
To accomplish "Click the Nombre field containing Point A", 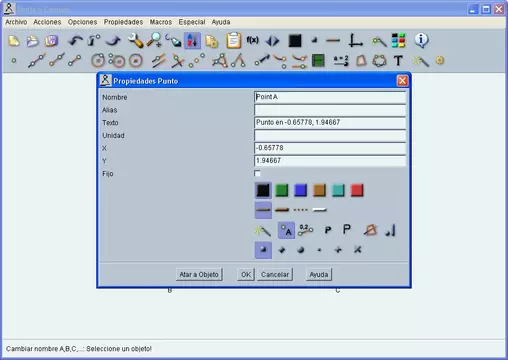I will tap(330, 97).
